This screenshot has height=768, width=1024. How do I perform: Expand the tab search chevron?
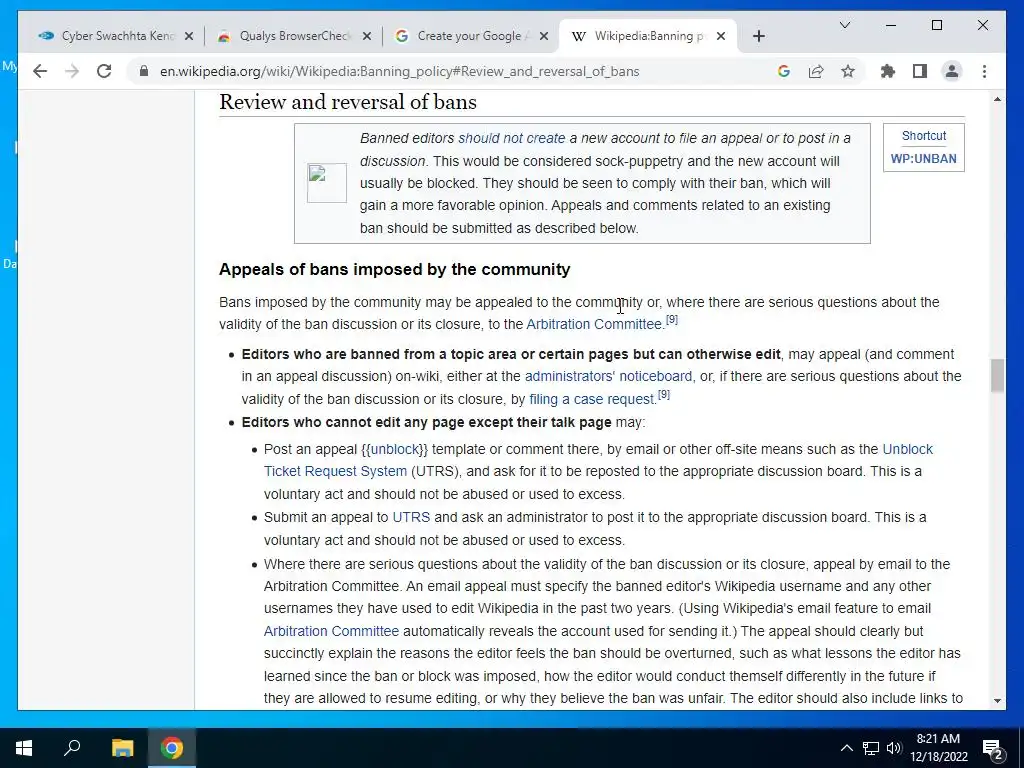844,25
